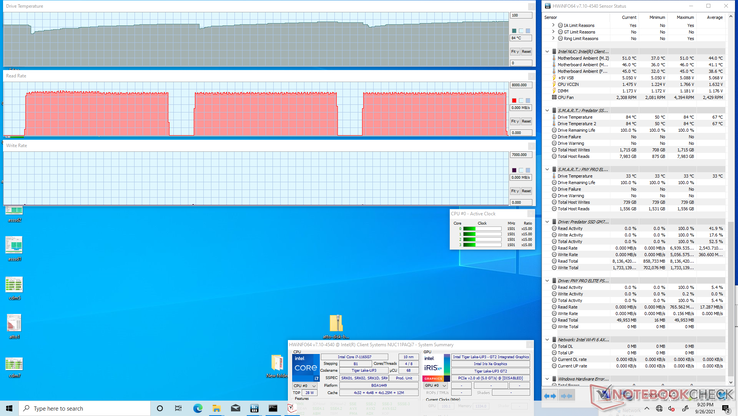Click the CPU VCCIN voltage icon
The image size is (738, 416).
click(x=554, y=84)
